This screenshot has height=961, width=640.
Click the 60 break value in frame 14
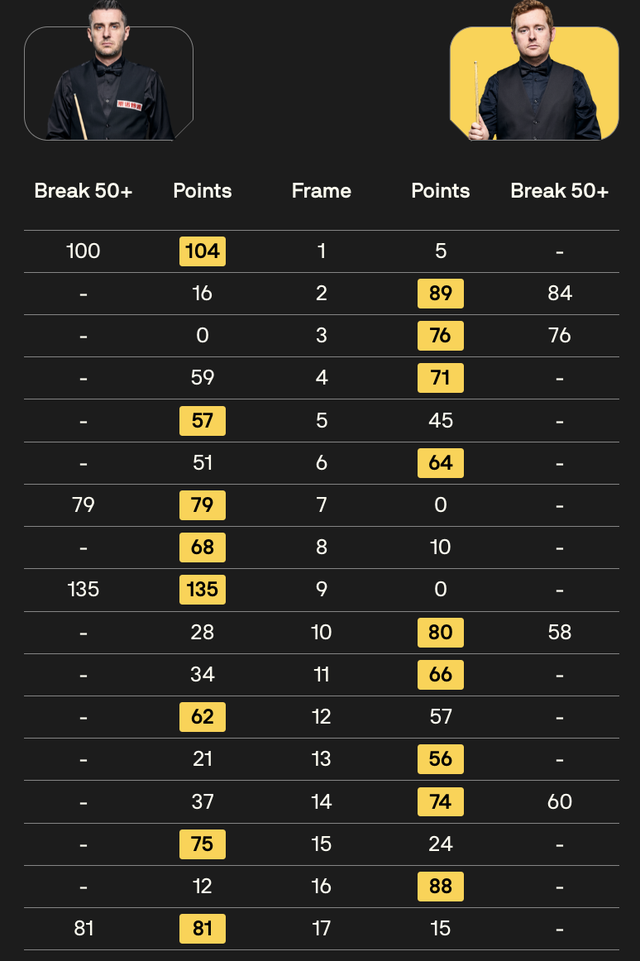tap(559, 802)
